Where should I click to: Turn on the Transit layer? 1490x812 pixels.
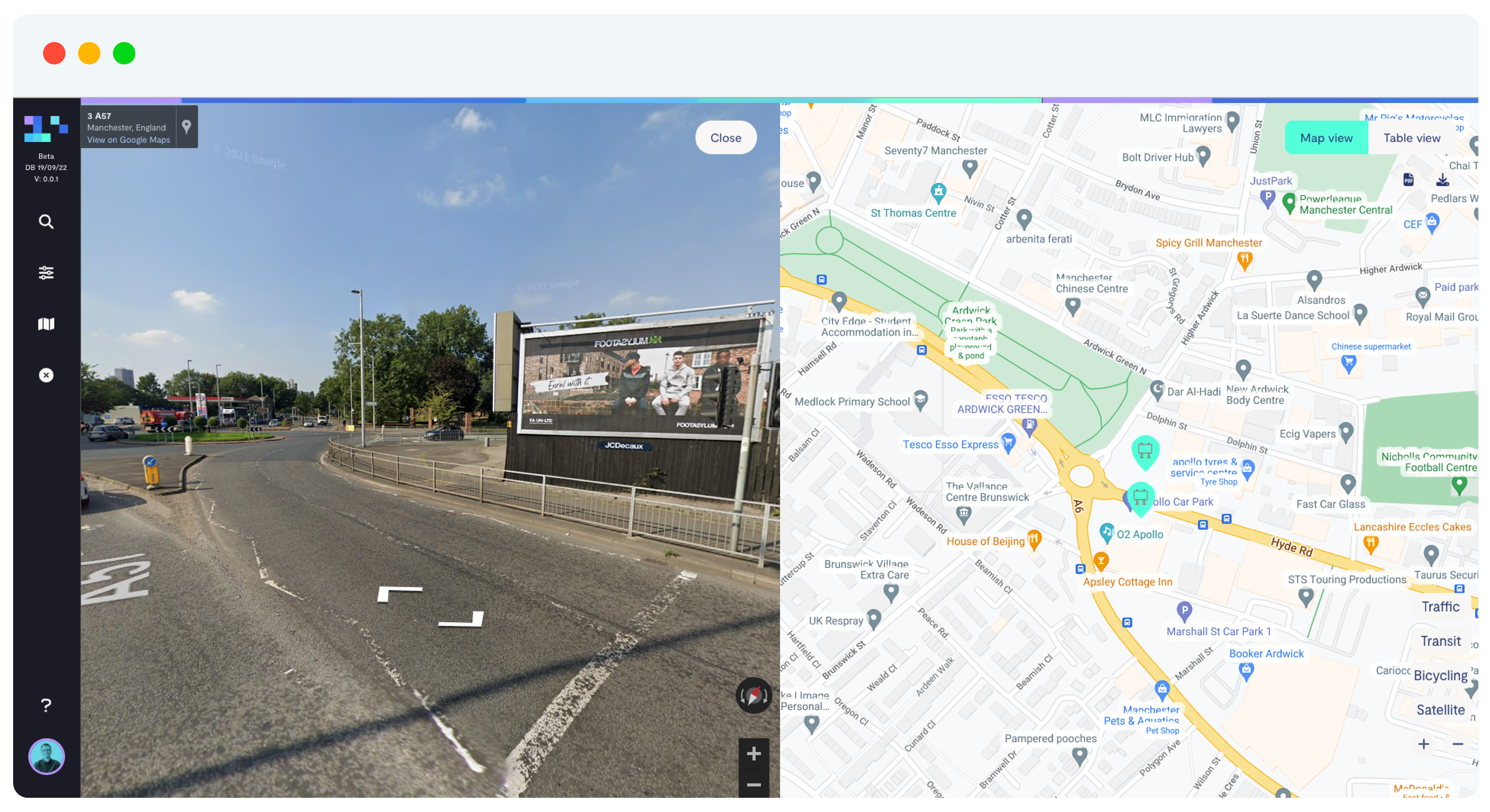[x=1440, y=641]
